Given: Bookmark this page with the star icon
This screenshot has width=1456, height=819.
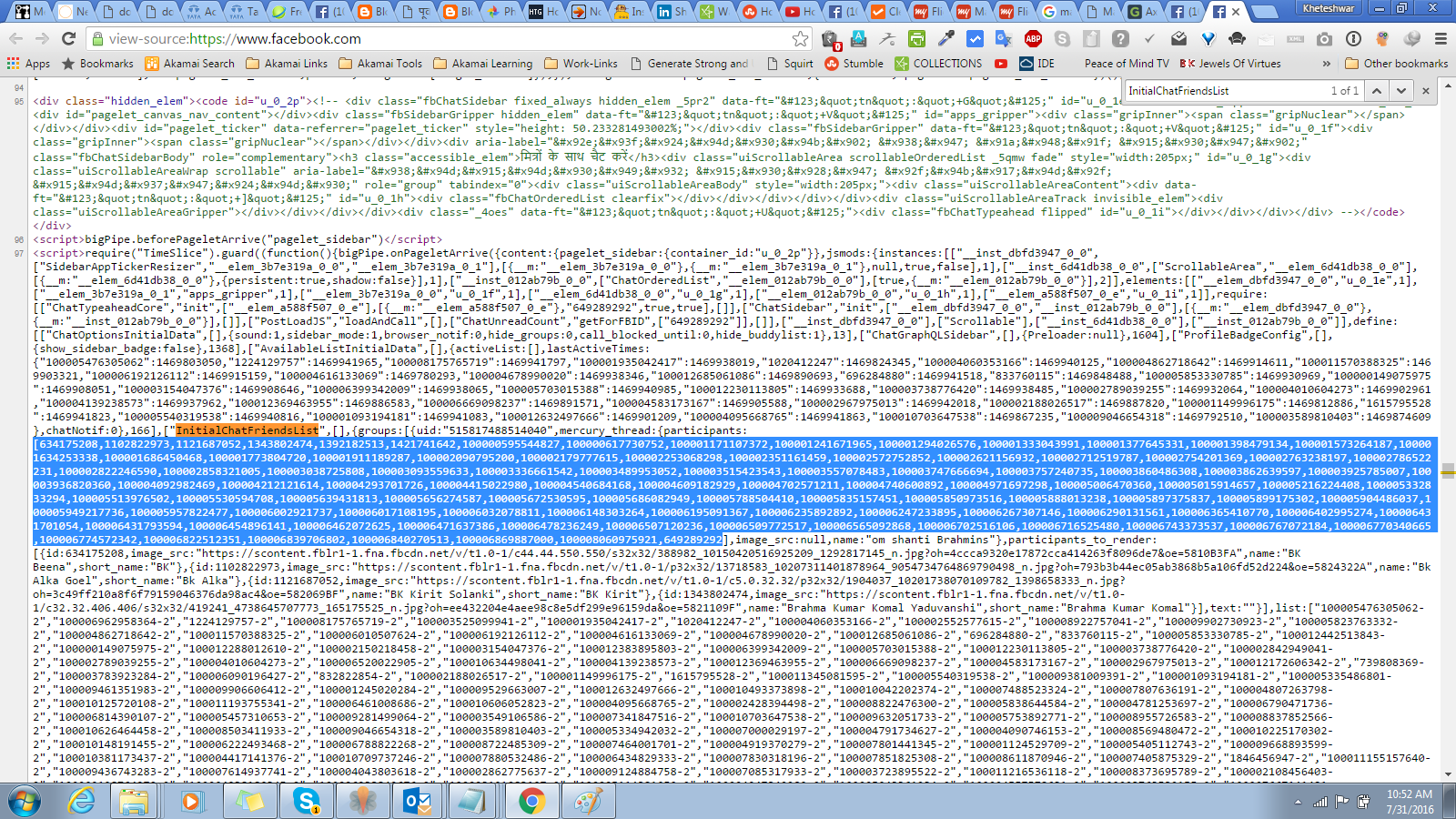Looking at the screenshot, I should [x=800, y=39].
